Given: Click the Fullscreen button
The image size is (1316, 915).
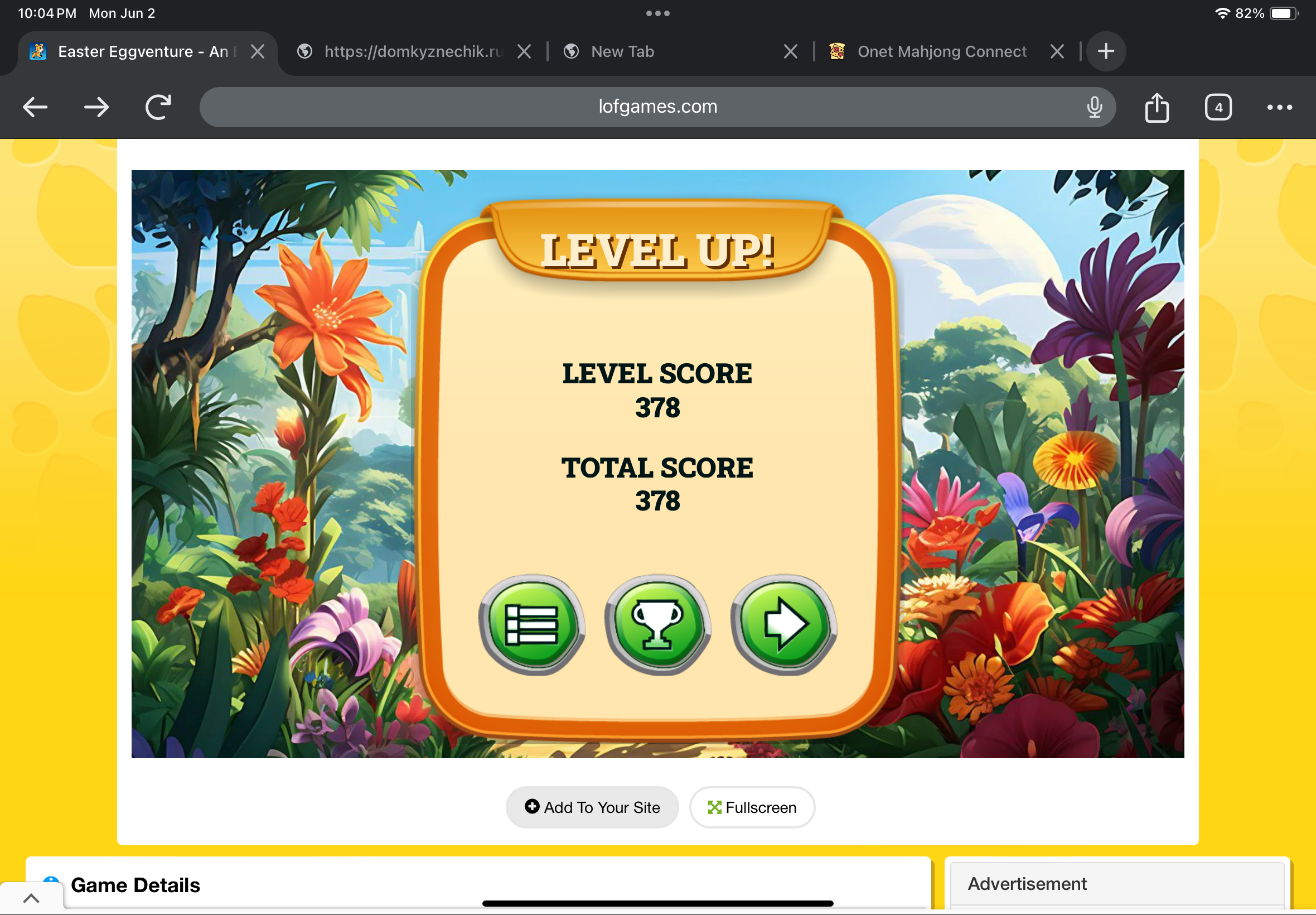Looking at the screenshot, I should [x=752, y=807].
